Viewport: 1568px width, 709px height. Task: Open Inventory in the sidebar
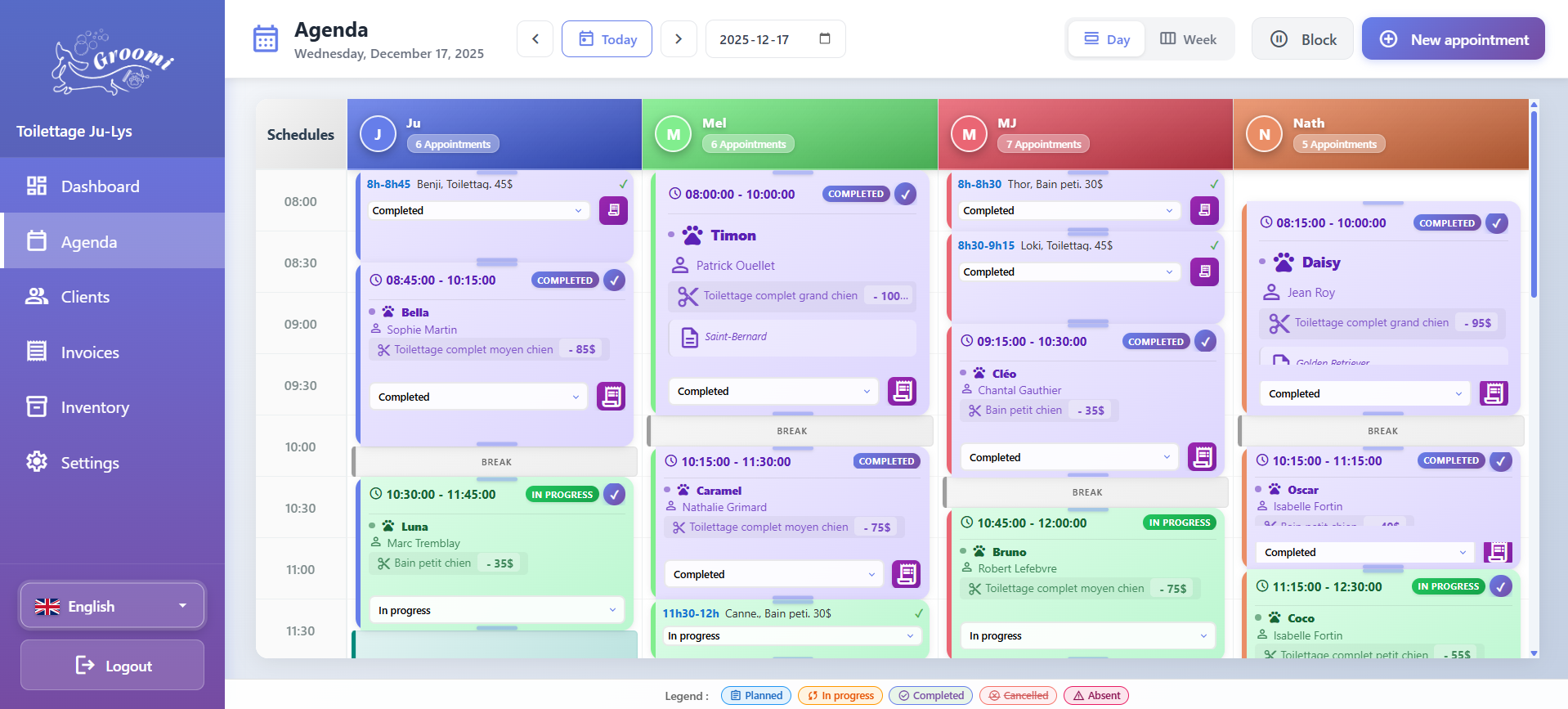112,406
